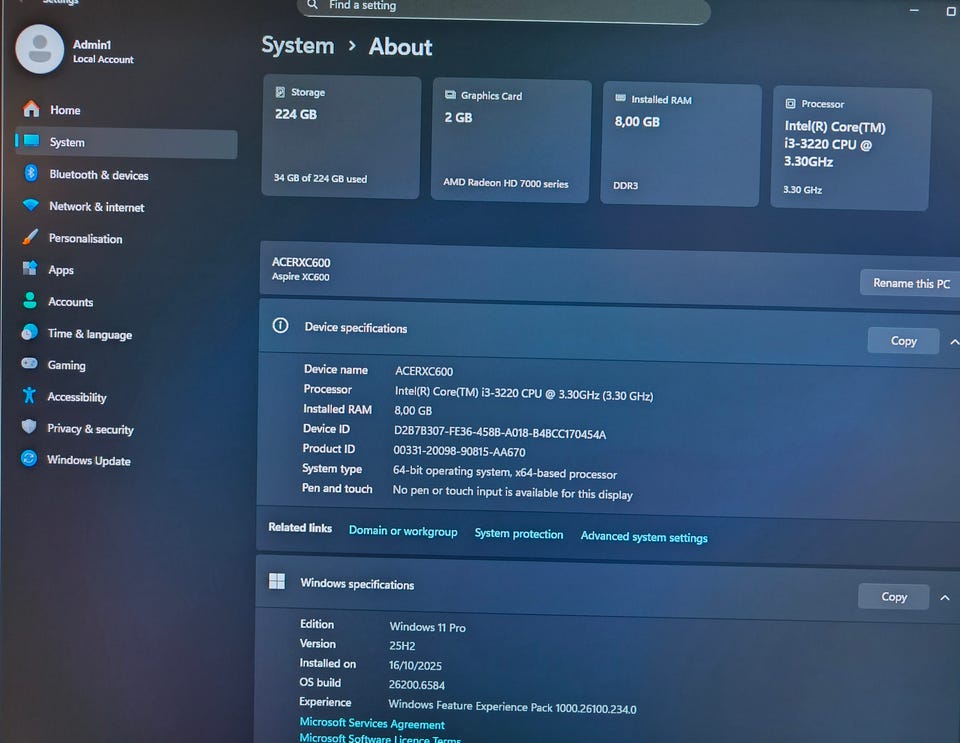Click the Gaming controller icon
The image size is (960, 743).
click(29, 364)
